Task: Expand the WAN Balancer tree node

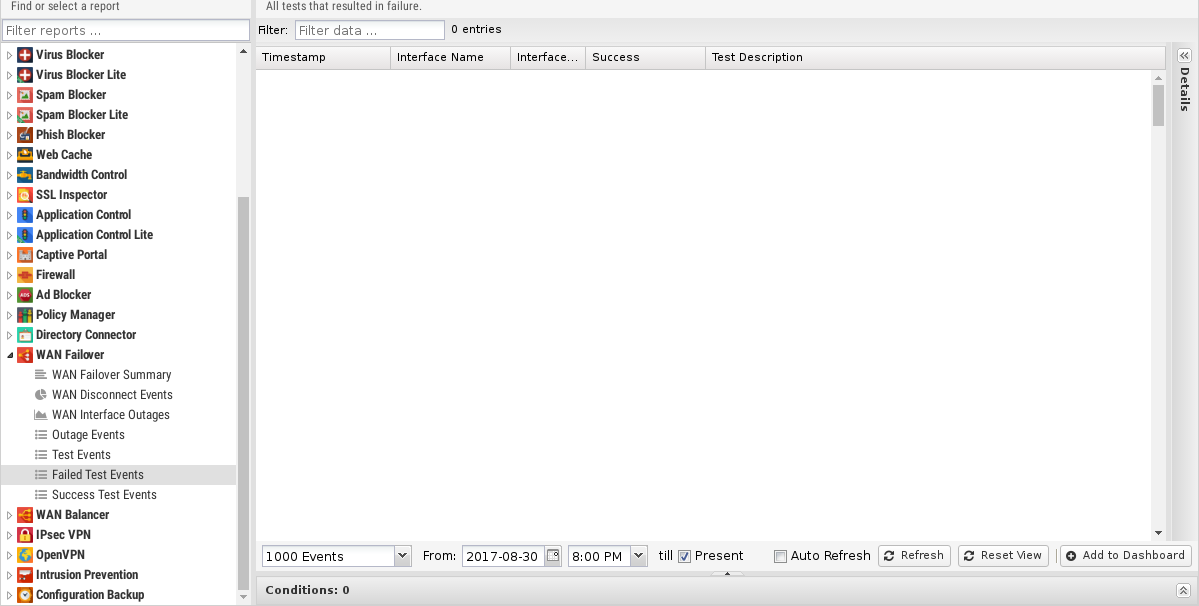Action: tap(9, 515)
